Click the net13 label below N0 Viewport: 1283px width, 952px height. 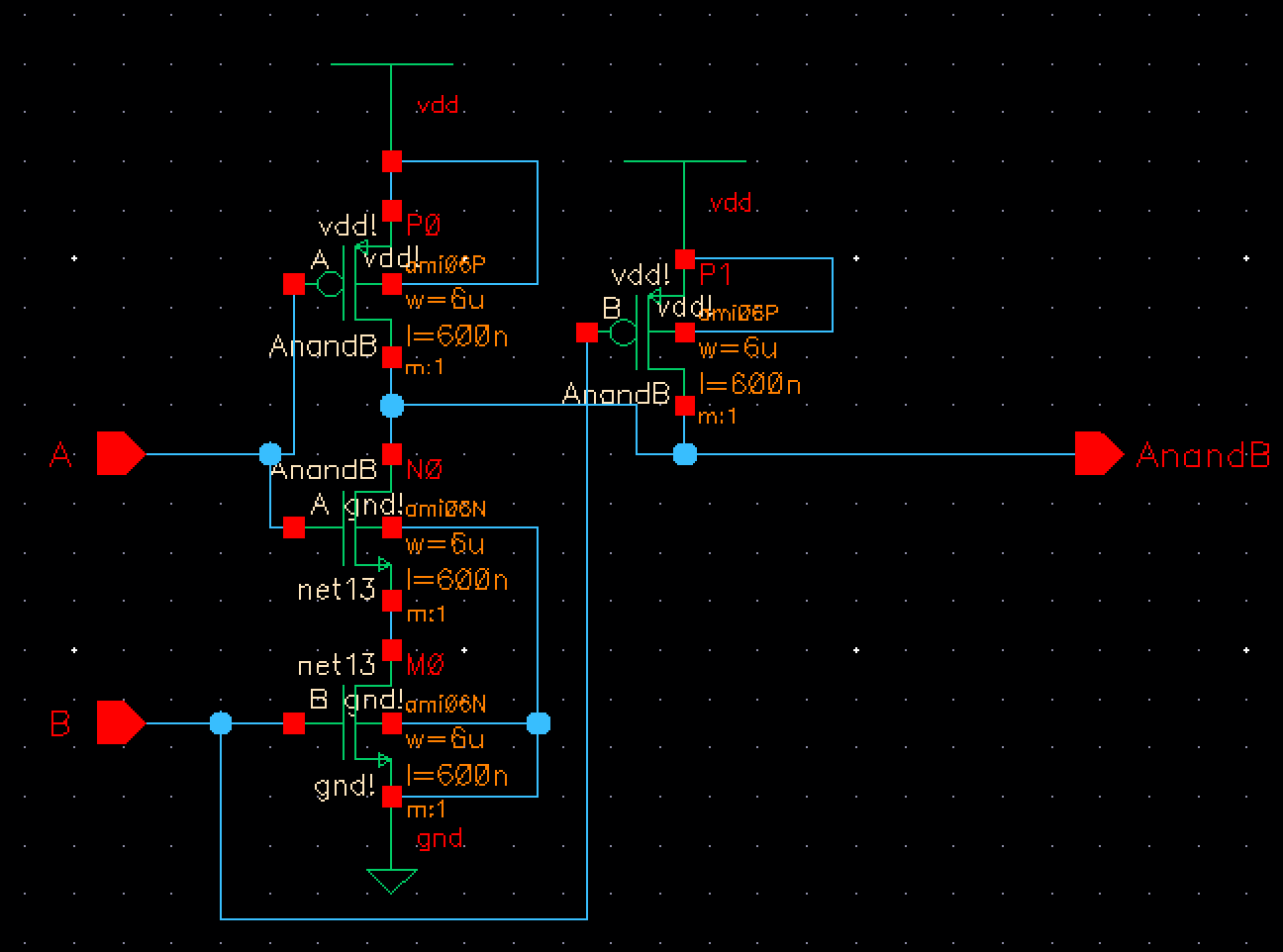point(337,590)
